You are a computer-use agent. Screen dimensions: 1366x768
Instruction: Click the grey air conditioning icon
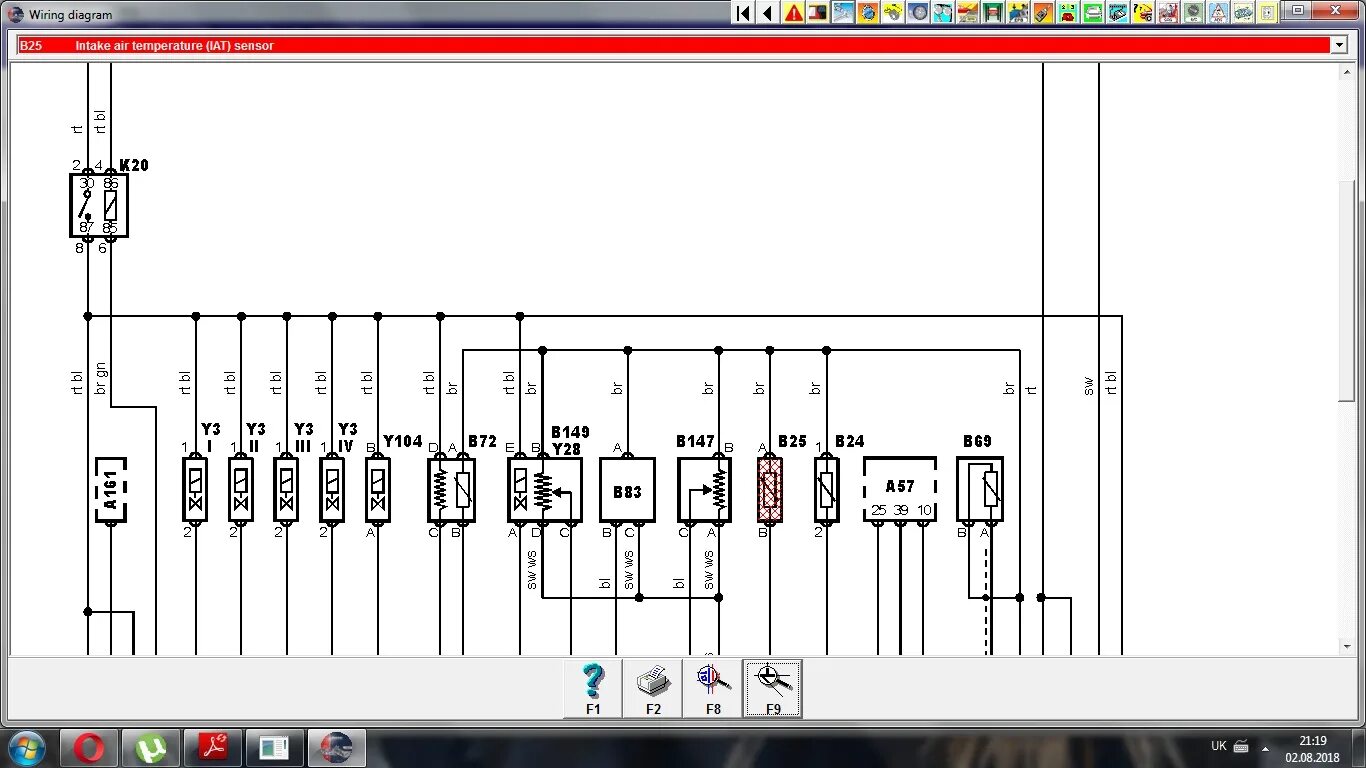1193,13
